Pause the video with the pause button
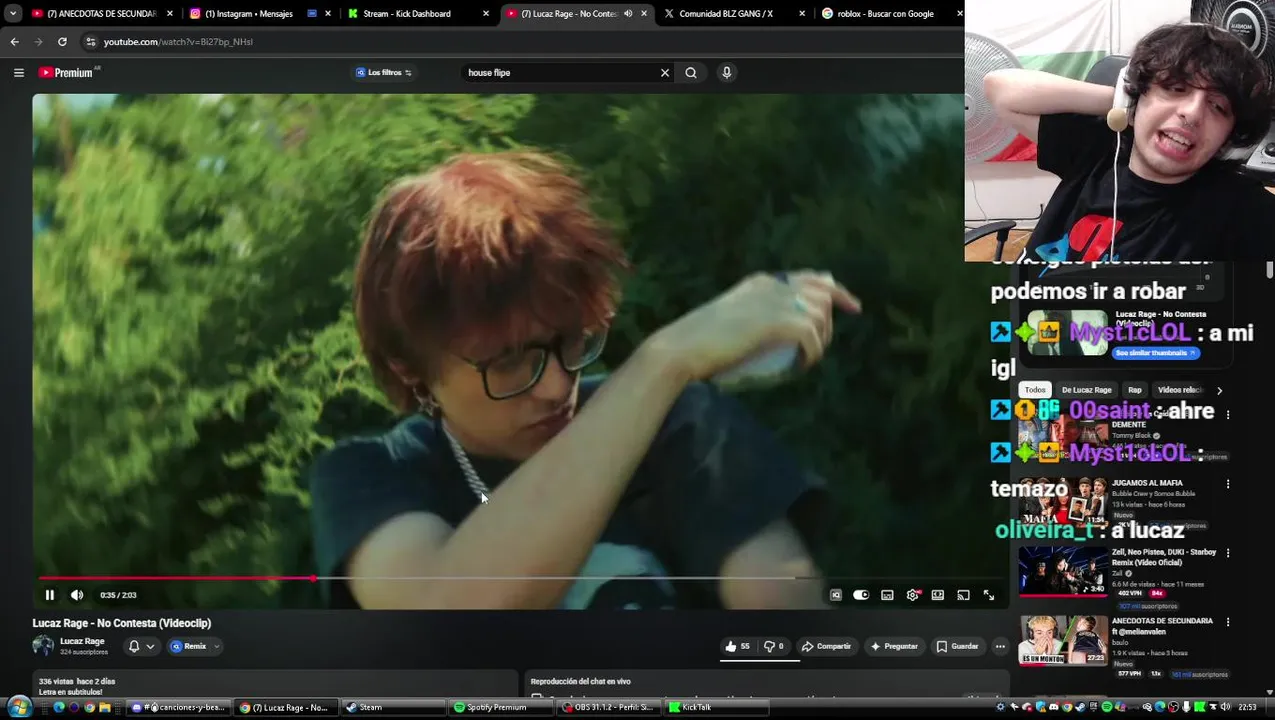This screenshot has height=720, width=1275. click(x=49, y=595)
